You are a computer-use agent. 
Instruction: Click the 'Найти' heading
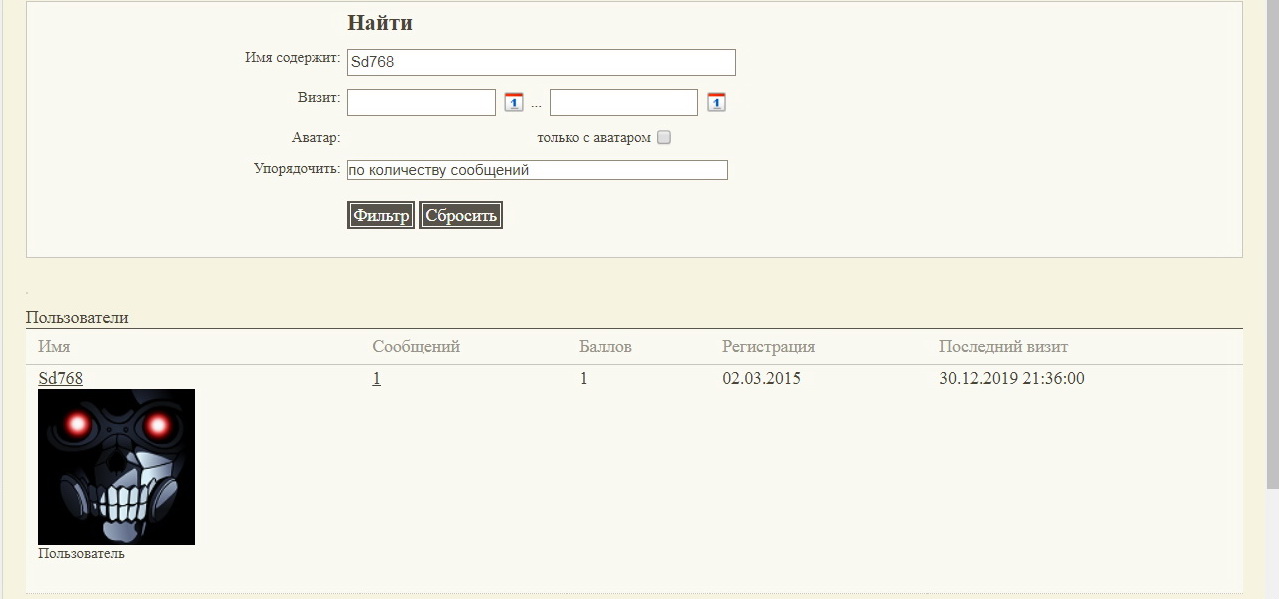[x=380, y=23]
